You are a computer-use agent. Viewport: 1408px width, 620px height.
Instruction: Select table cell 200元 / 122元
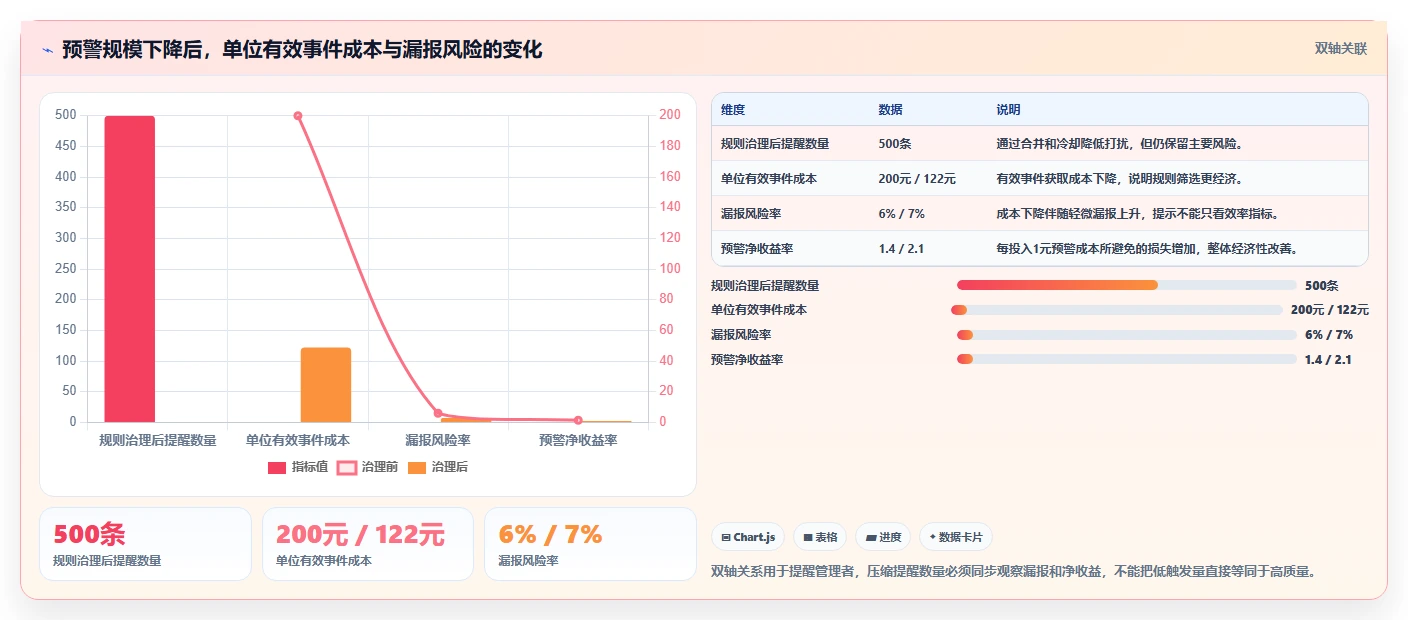click(x=917, y=179)
